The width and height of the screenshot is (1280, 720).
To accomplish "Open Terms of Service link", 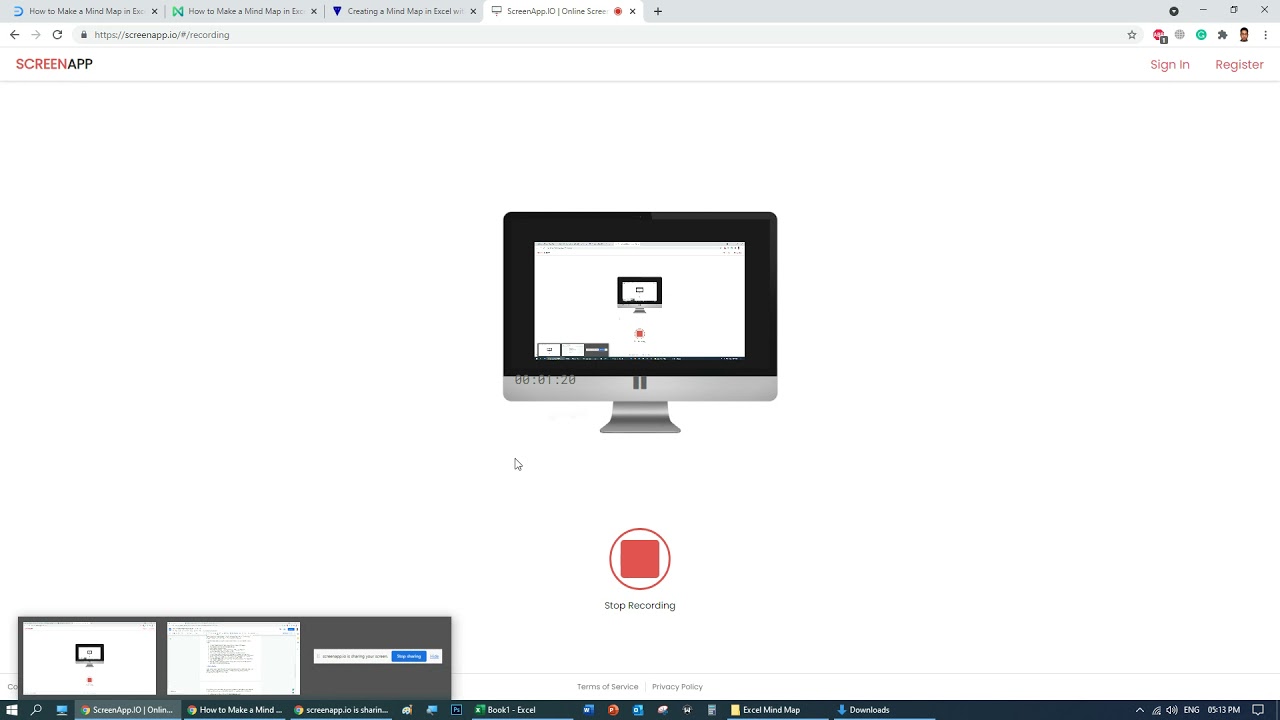I will tap(607, 687).
